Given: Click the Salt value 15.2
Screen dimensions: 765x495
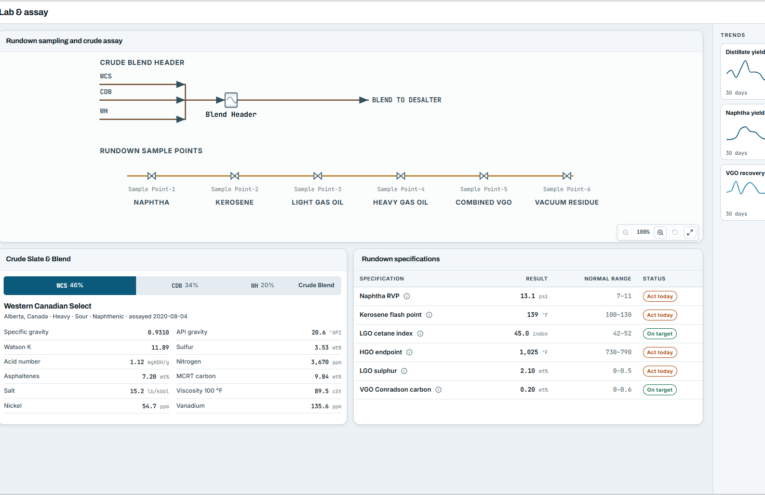Looking at the screenshot, I should 137,391.
